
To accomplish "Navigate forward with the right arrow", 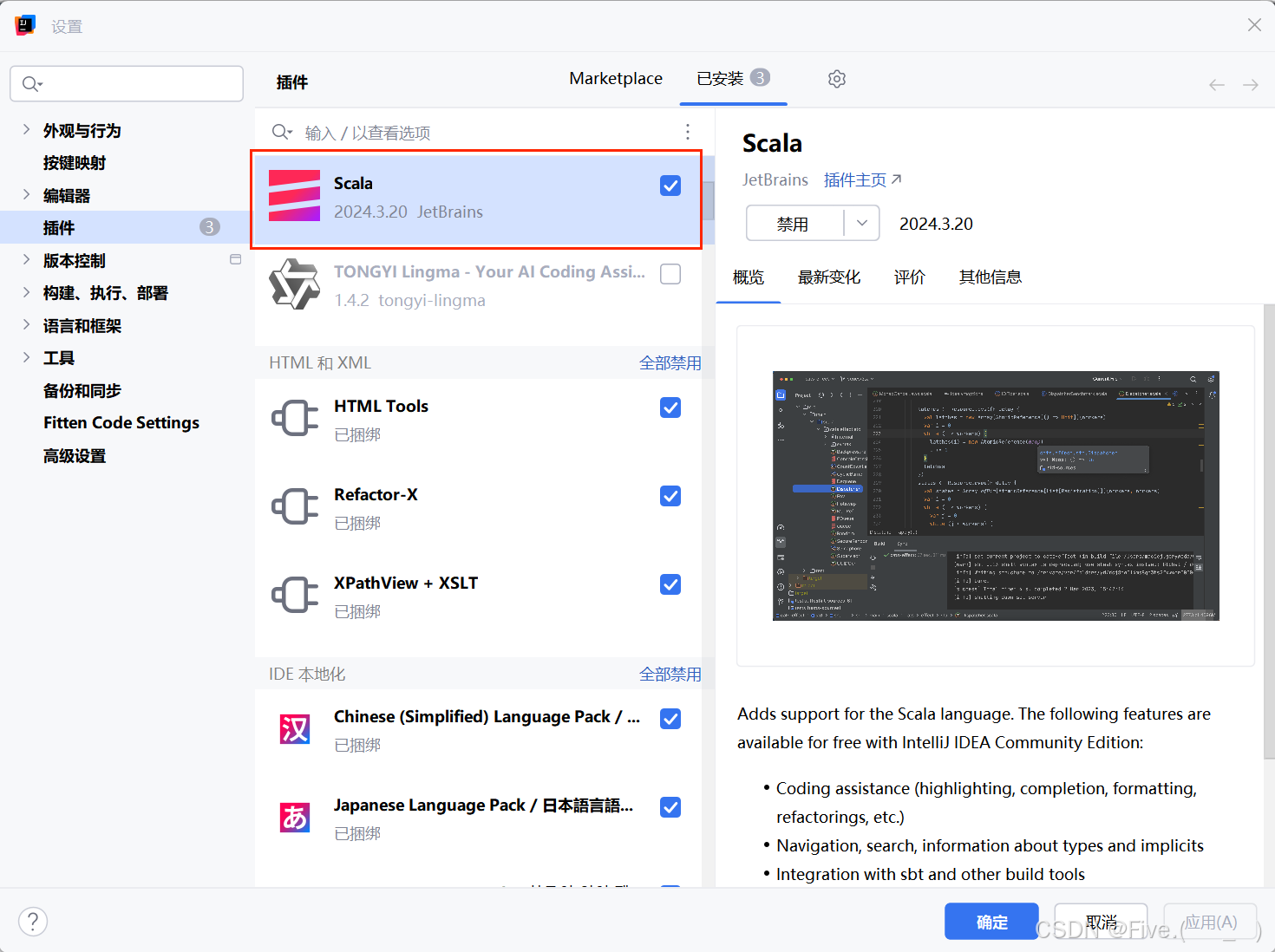I will (1251, 84).
